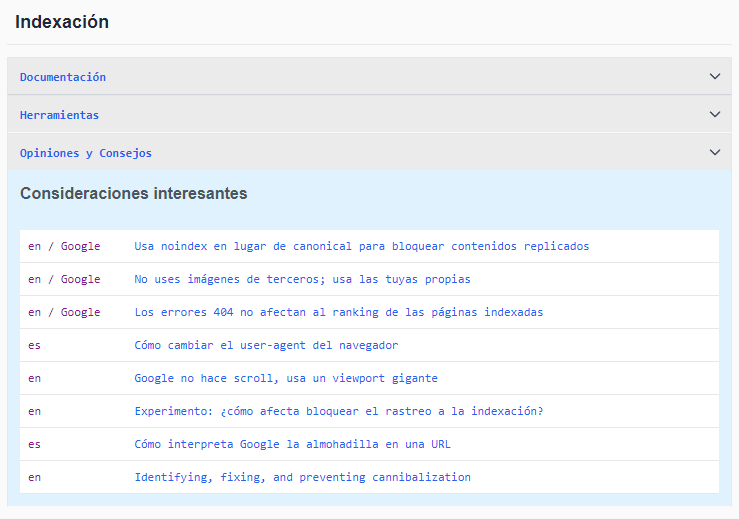This screenshot has width=739, height=519.
Task: Click 'es' label in almohadilla row
Action: (x=34, y=444)
